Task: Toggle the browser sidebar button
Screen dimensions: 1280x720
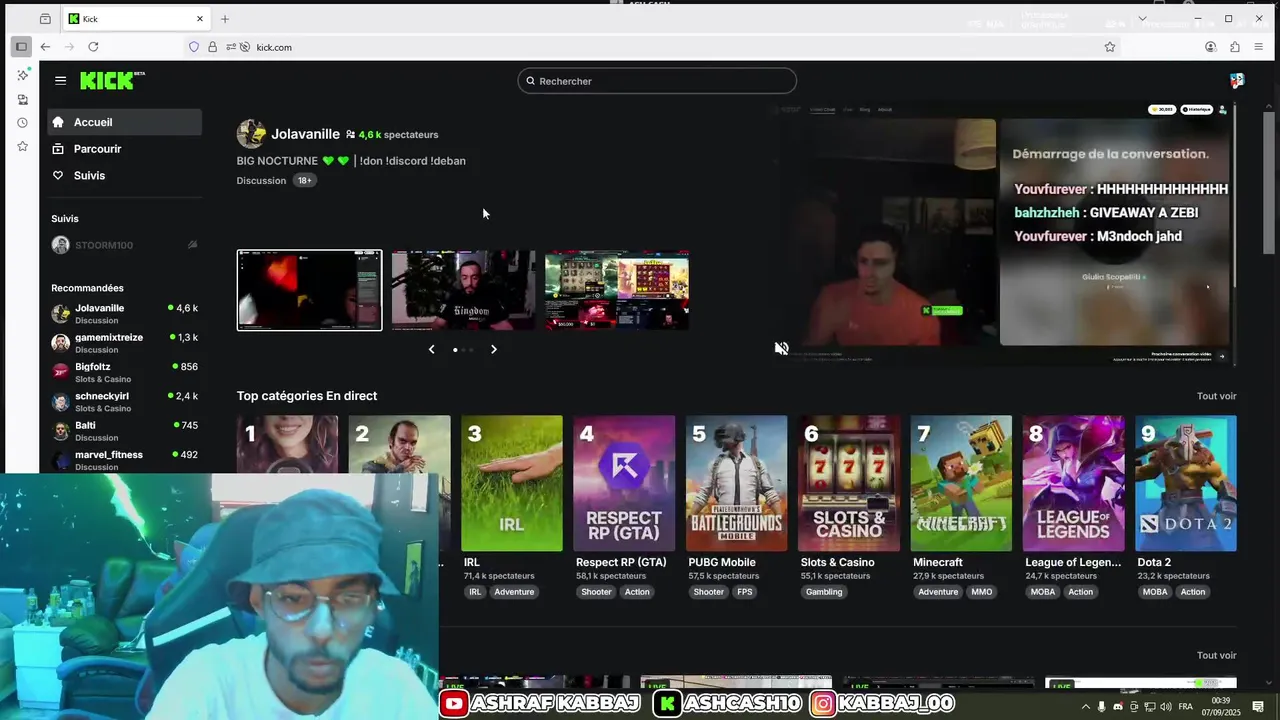Action: (21, 47)
